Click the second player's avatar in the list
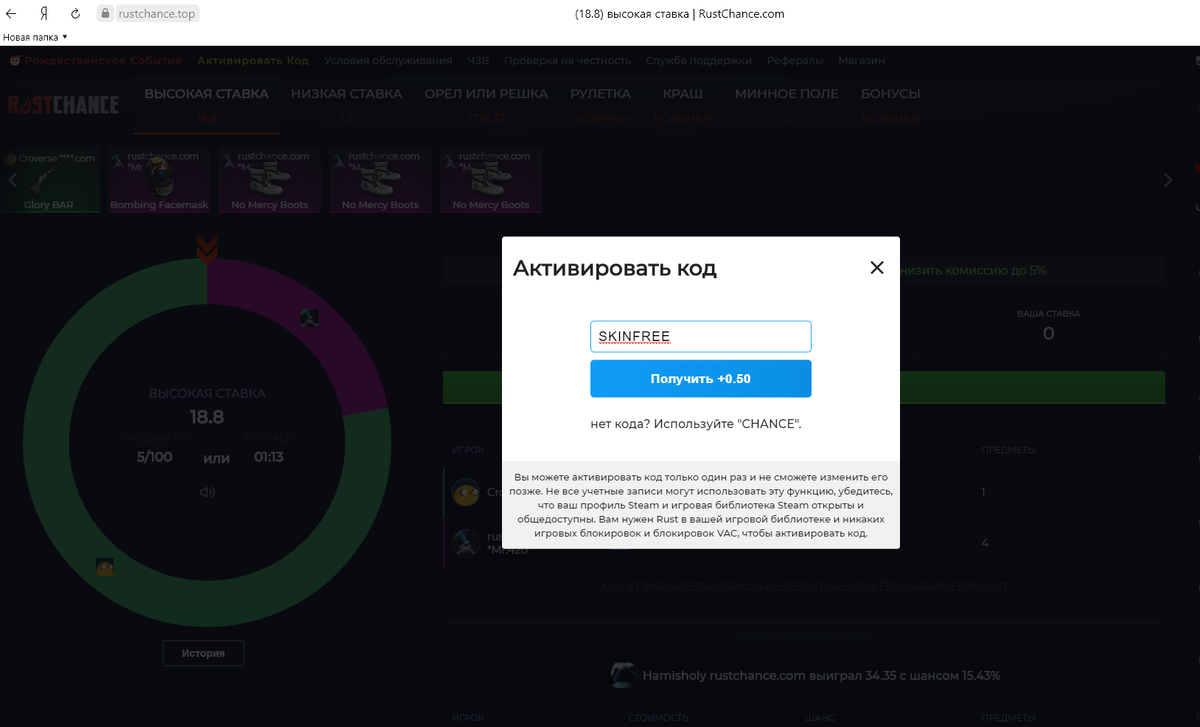The width and height of the screenshot is (1200, 727). point(465,543)
